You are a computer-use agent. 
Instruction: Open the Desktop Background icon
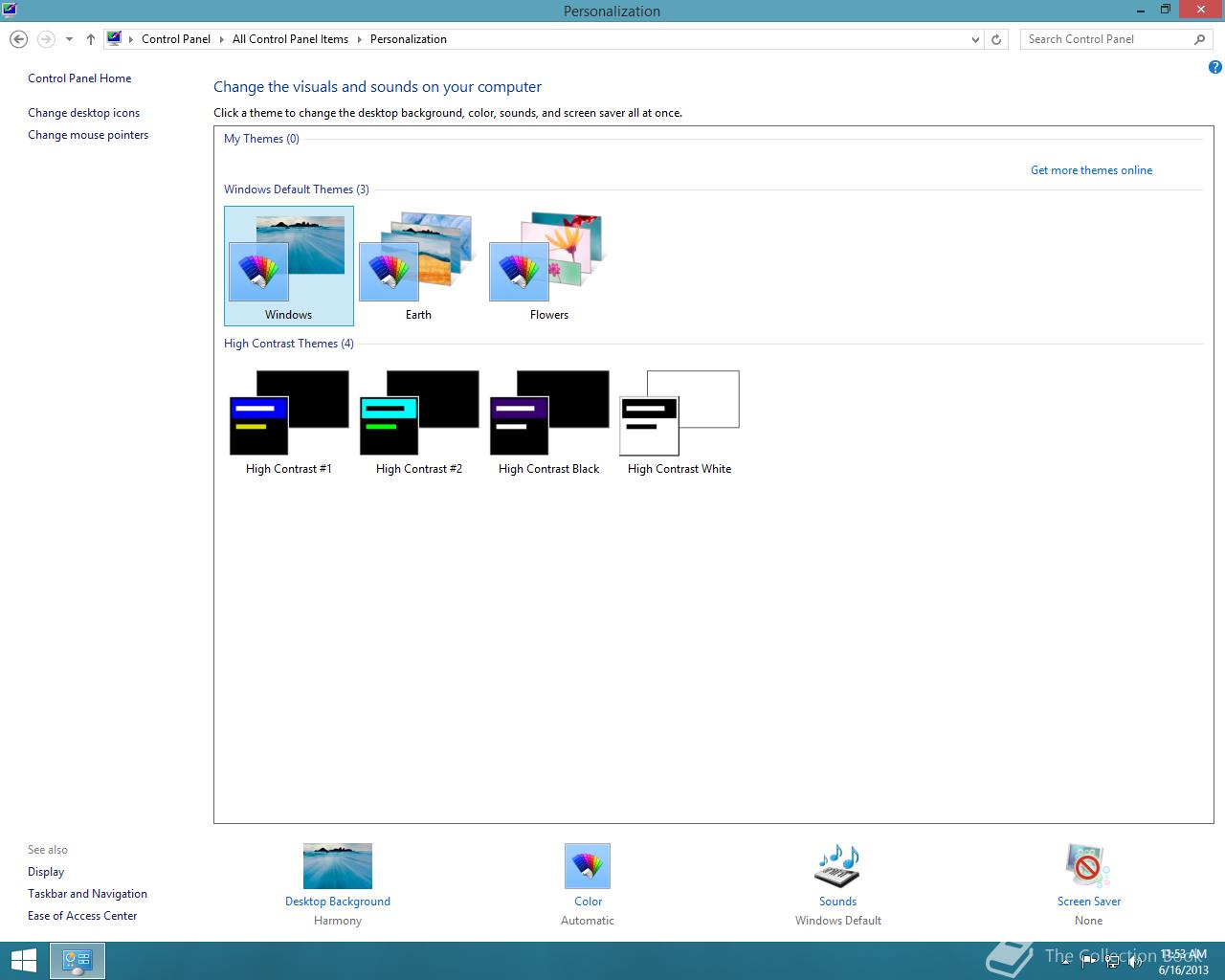point(337,866)
